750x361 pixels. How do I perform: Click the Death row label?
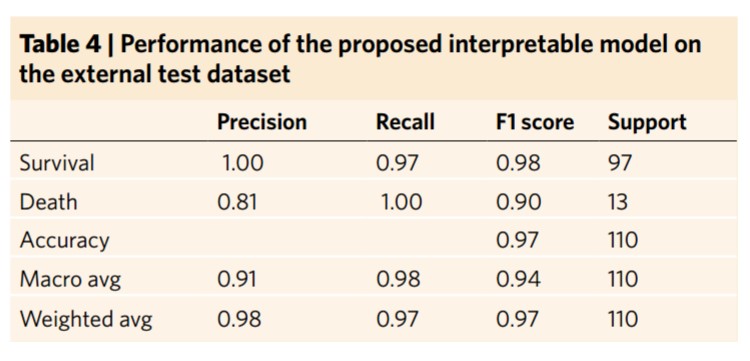tap(48, 202)
